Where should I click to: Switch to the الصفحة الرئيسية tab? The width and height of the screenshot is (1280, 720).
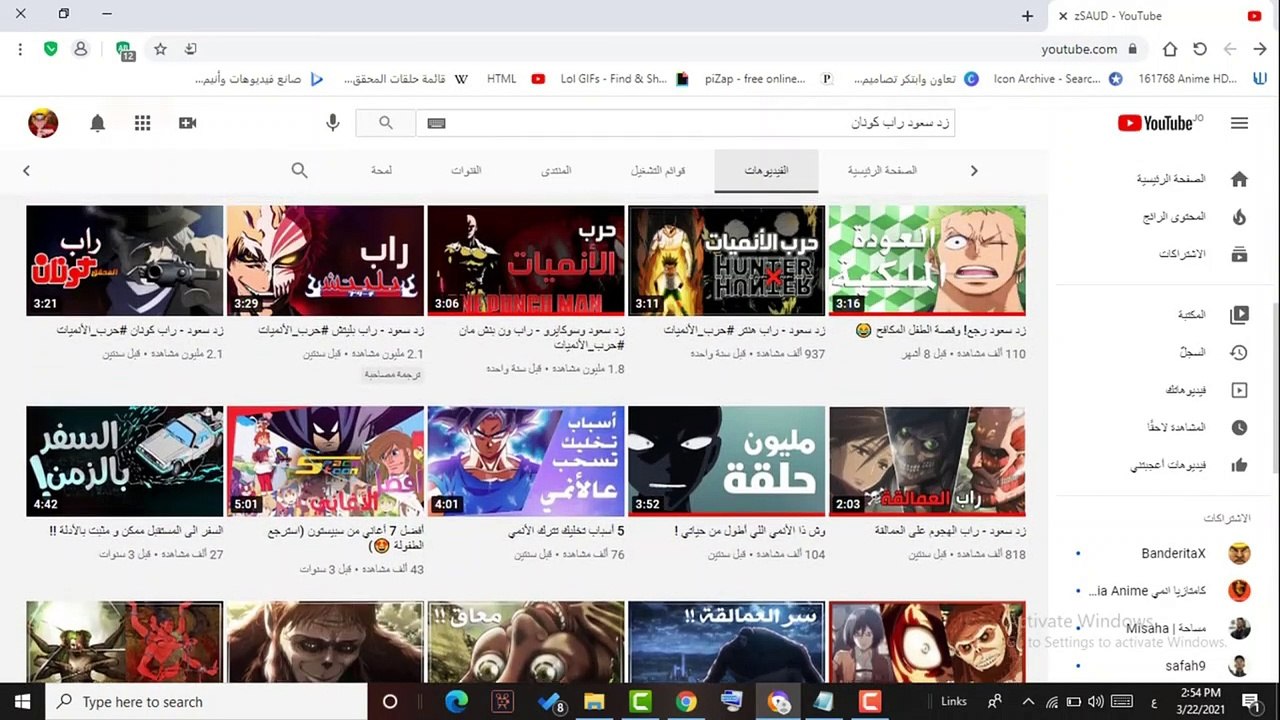[x=882, y=171]
